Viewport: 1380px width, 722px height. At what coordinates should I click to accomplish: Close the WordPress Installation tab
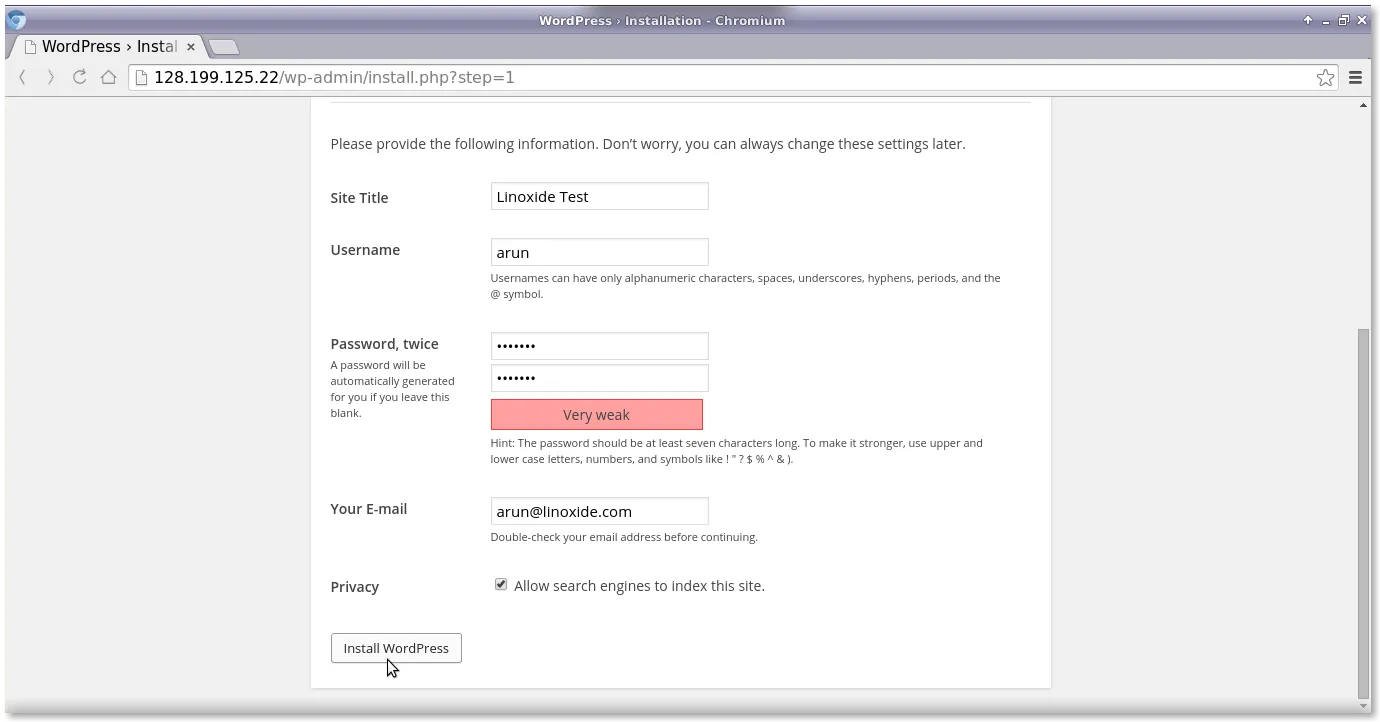tap(190, 46)
